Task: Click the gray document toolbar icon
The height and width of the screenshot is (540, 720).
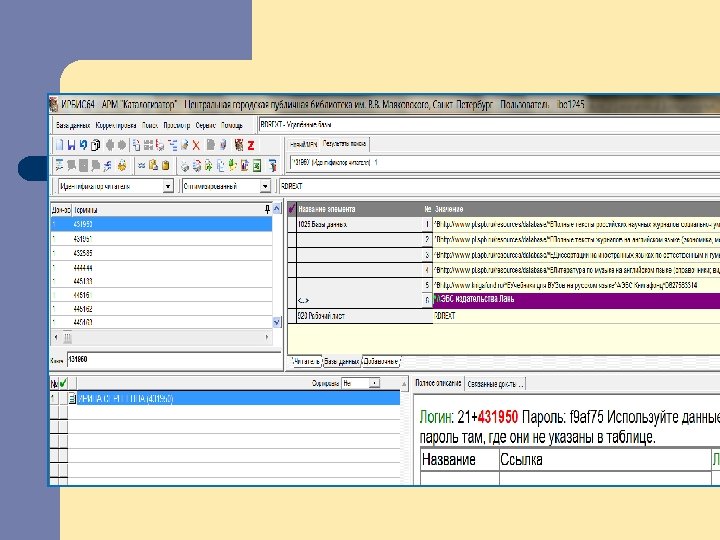Action: (x=210, y=145)
